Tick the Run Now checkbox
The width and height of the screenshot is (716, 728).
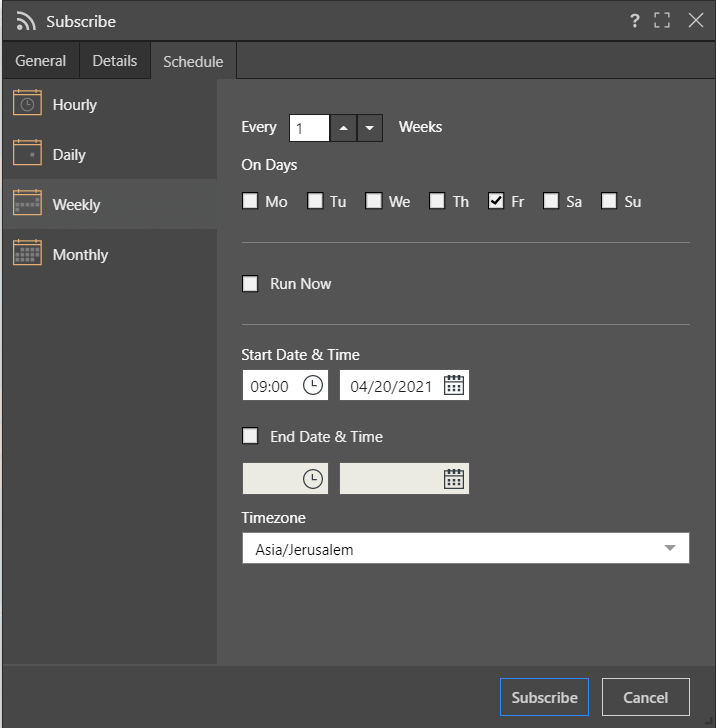tap(250, 283)
